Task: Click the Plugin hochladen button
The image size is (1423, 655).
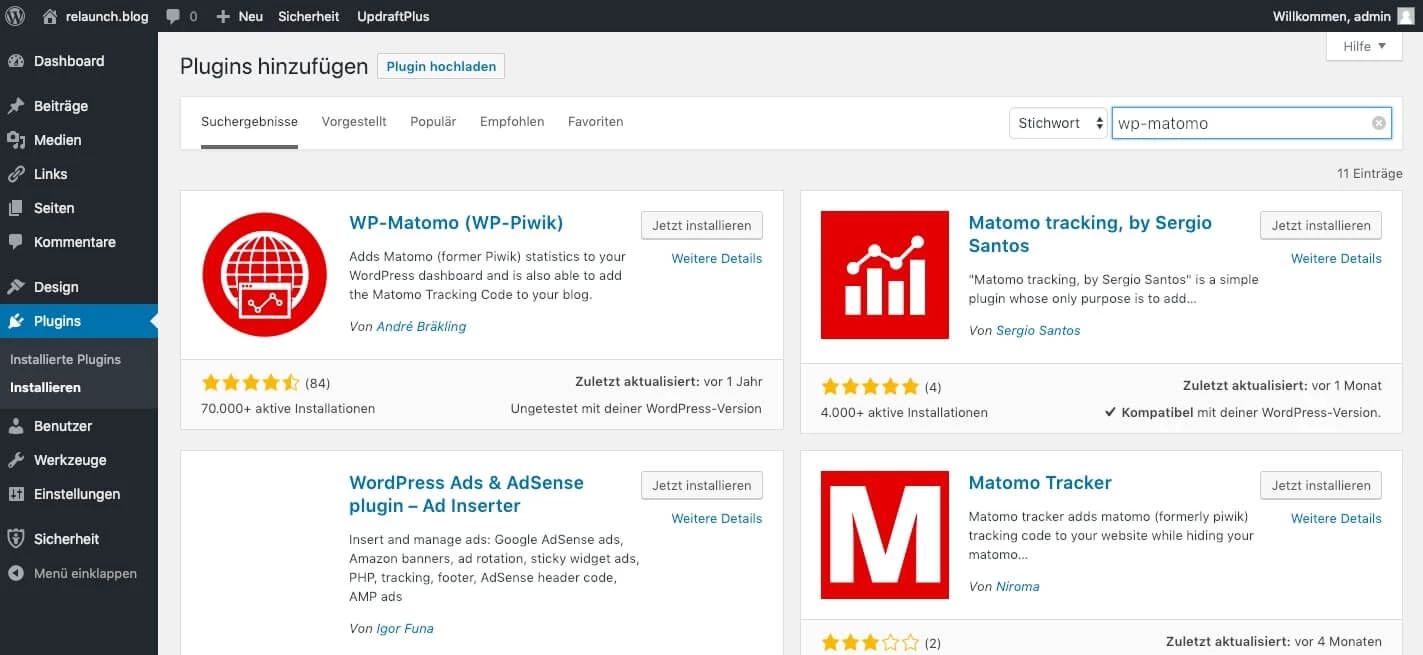Action: pos(441,66)
